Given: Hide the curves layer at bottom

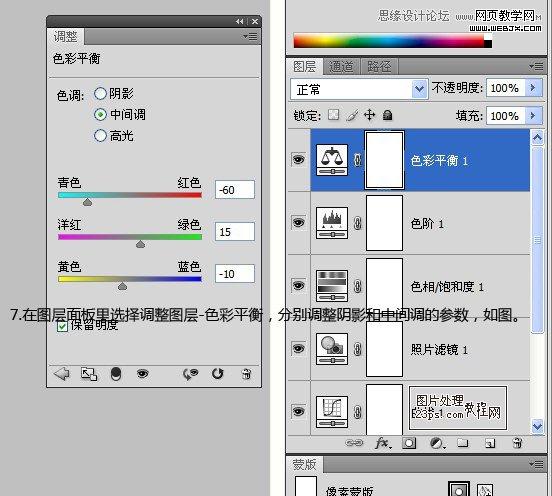Looking at the screenshot, I should [x=299, y=411].
